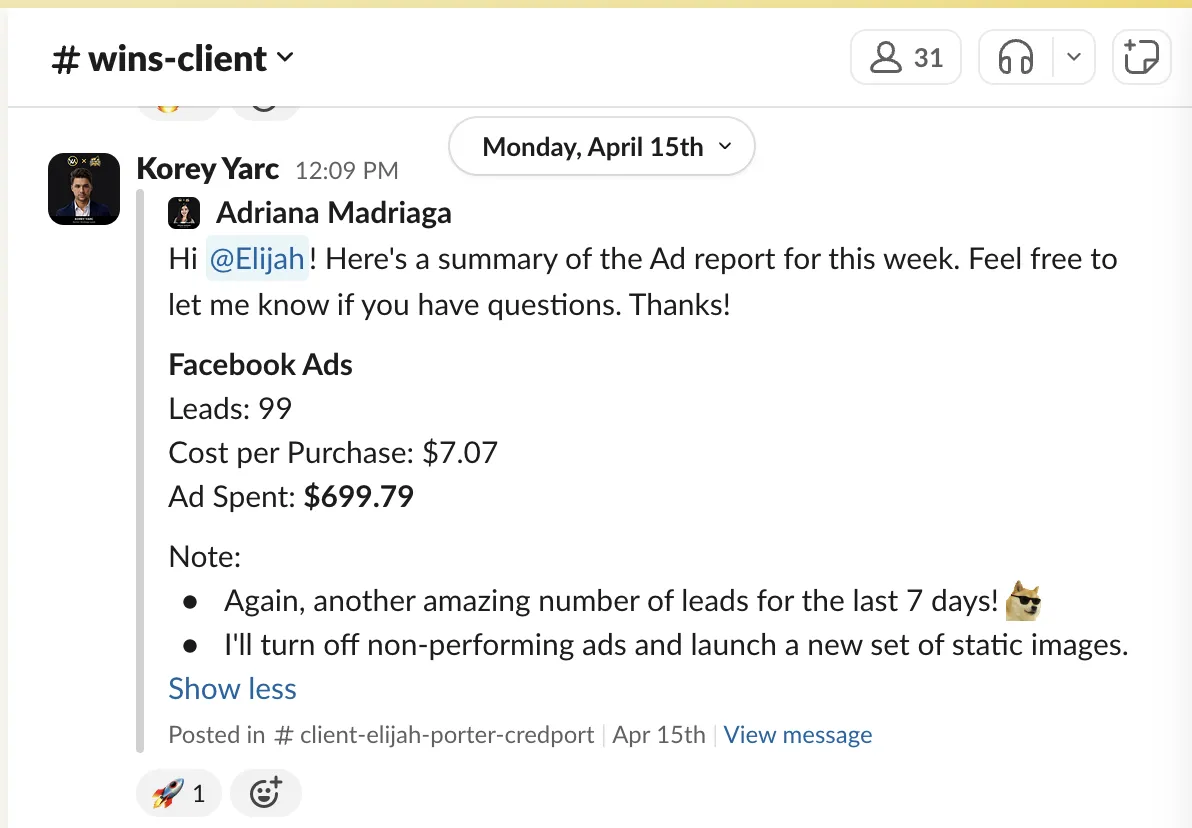Click the sunglasses doge emoji
1192x828 pixels.
[x=1022, y=601]
